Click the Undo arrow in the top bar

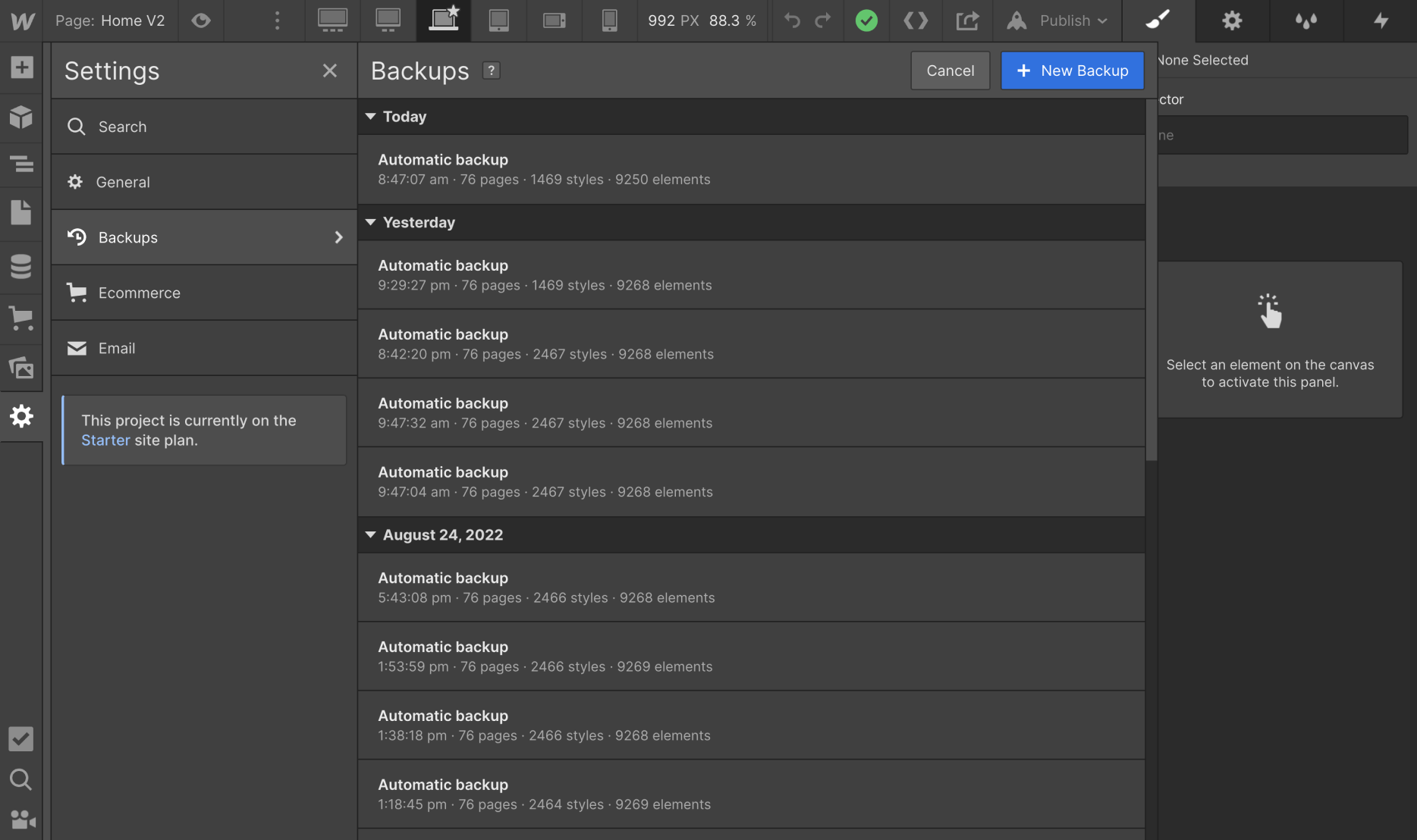click(x=791, y=20)
